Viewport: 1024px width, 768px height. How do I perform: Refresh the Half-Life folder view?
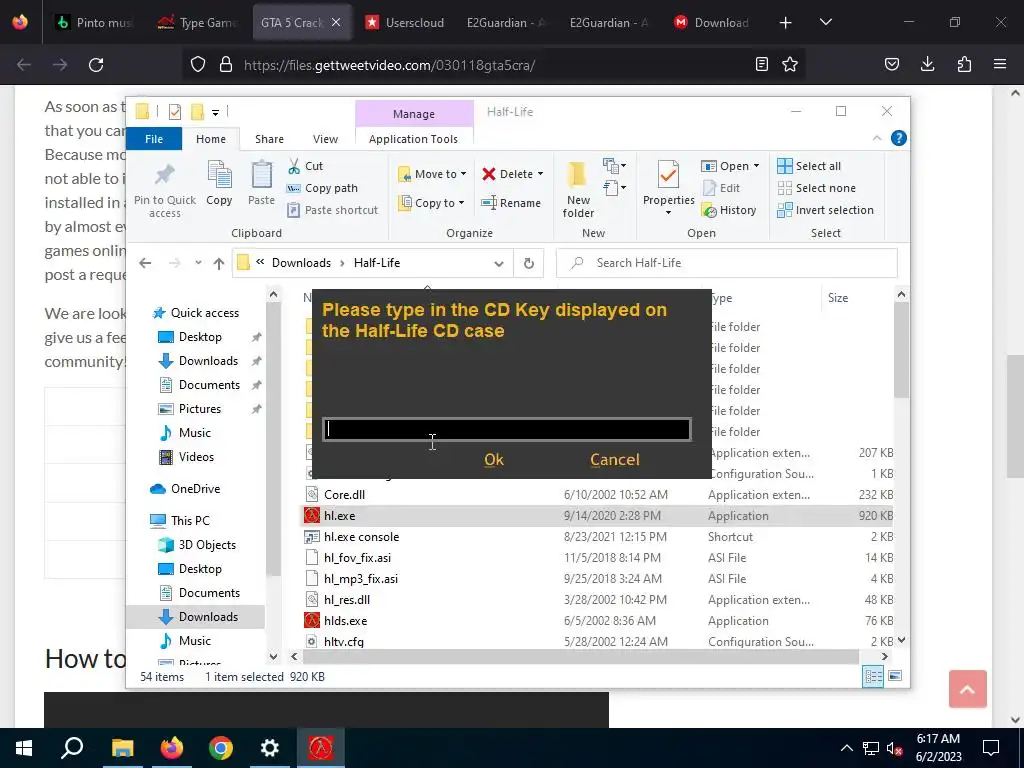pos(529,263)
